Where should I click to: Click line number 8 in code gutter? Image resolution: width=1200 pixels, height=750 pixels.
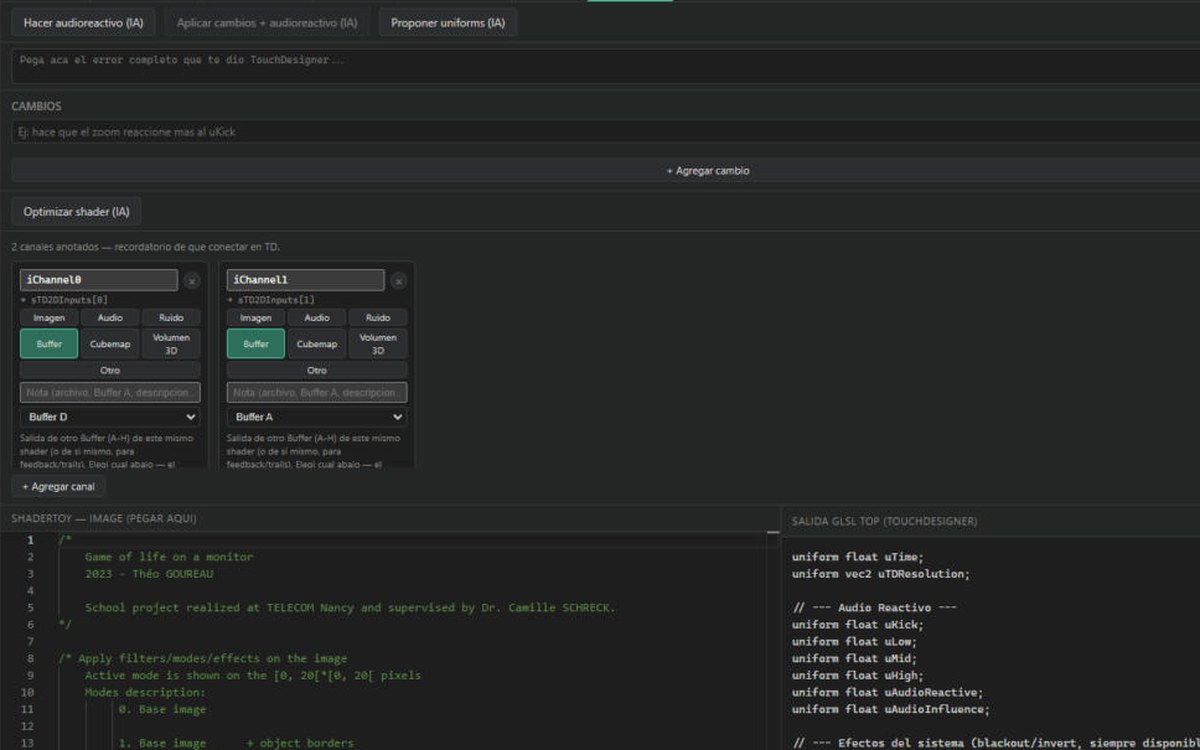[30, 658]
